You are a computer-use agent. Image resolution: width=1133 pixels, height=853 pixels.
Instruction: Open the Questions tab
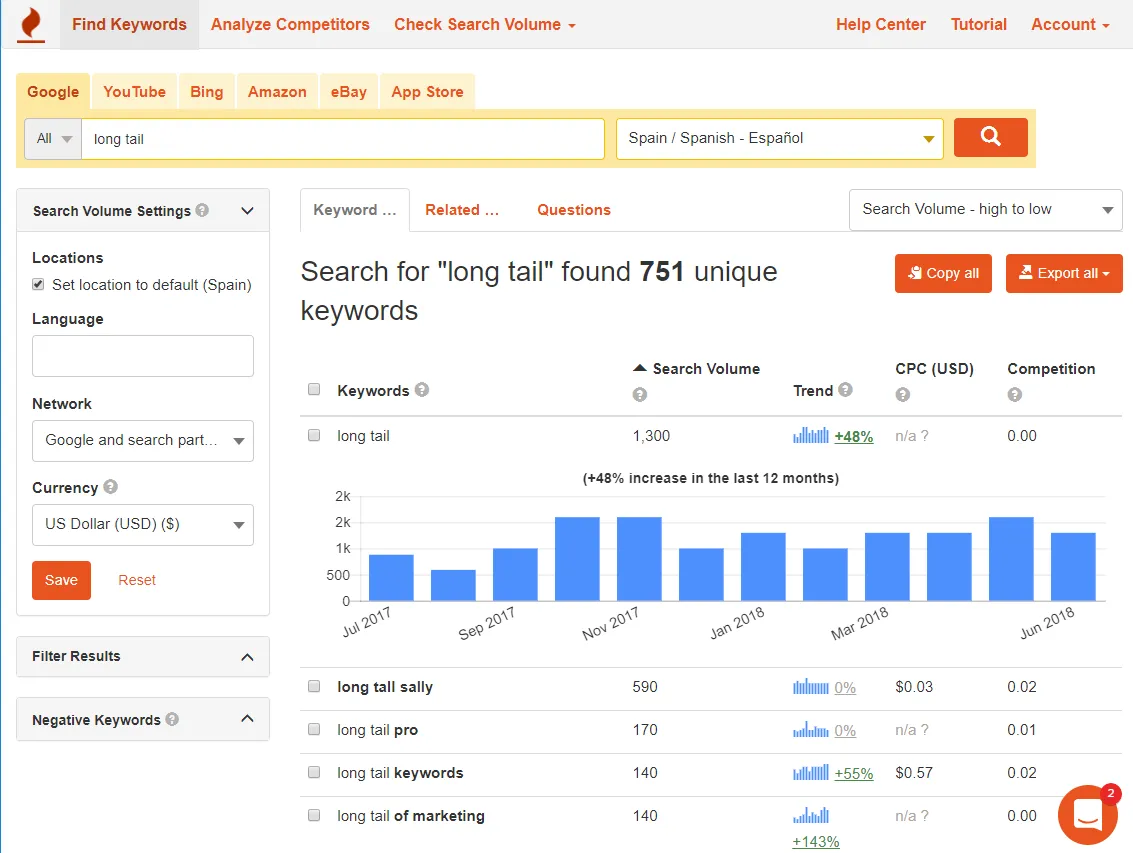pyautogui.click(x=574, y=210)
